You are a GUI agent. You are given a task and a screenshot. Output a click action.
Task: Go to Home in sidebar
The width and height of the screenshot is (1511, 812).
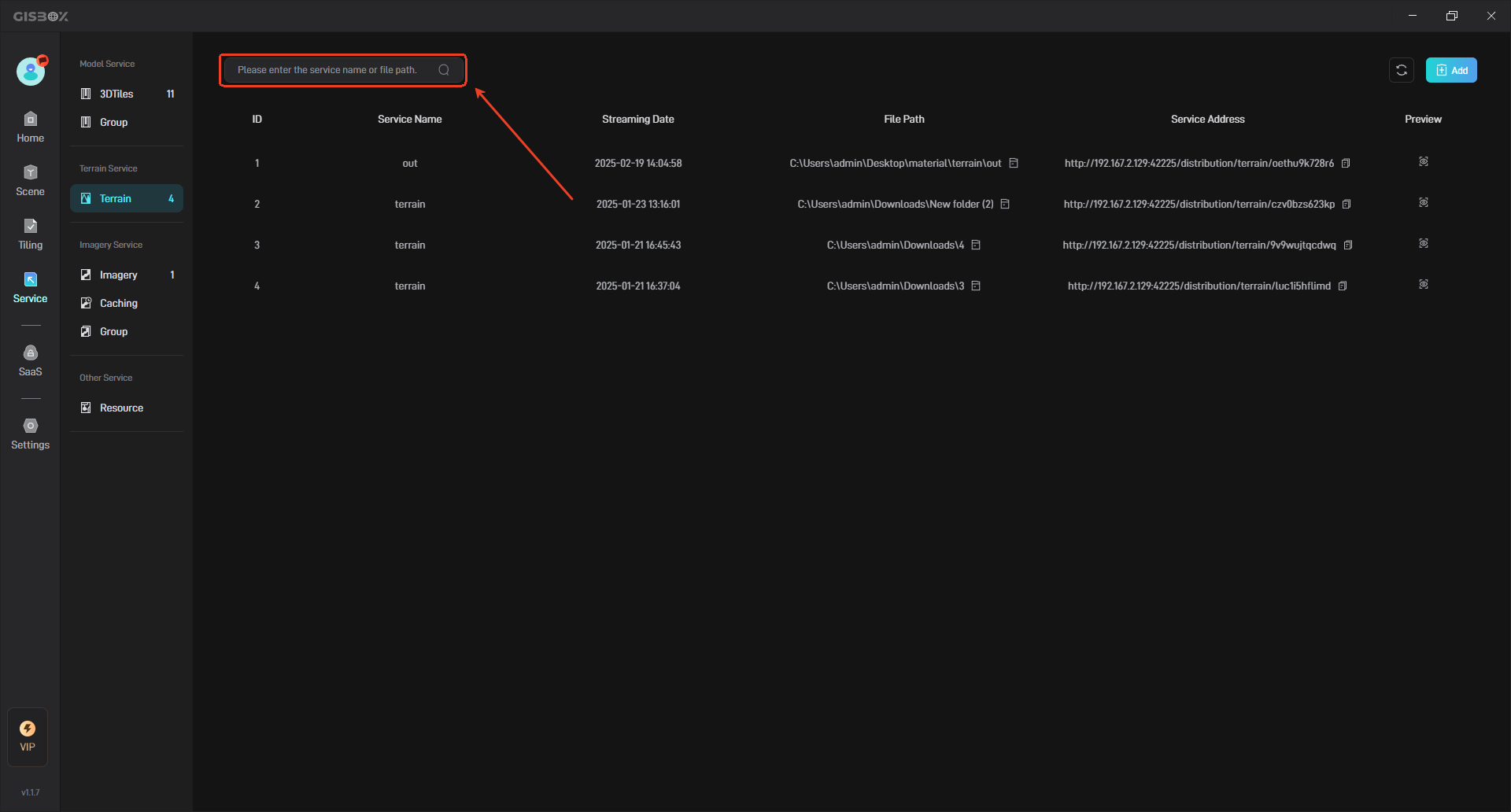30,127
